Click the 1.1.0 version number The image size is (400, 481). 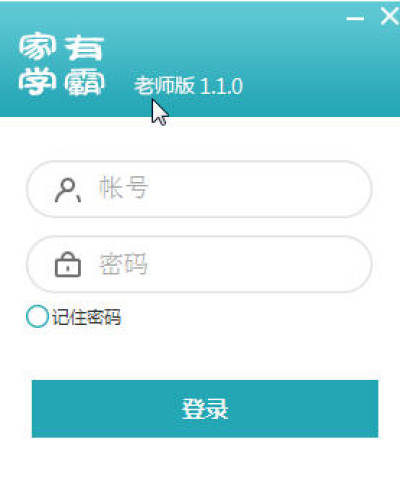[221, 86]
